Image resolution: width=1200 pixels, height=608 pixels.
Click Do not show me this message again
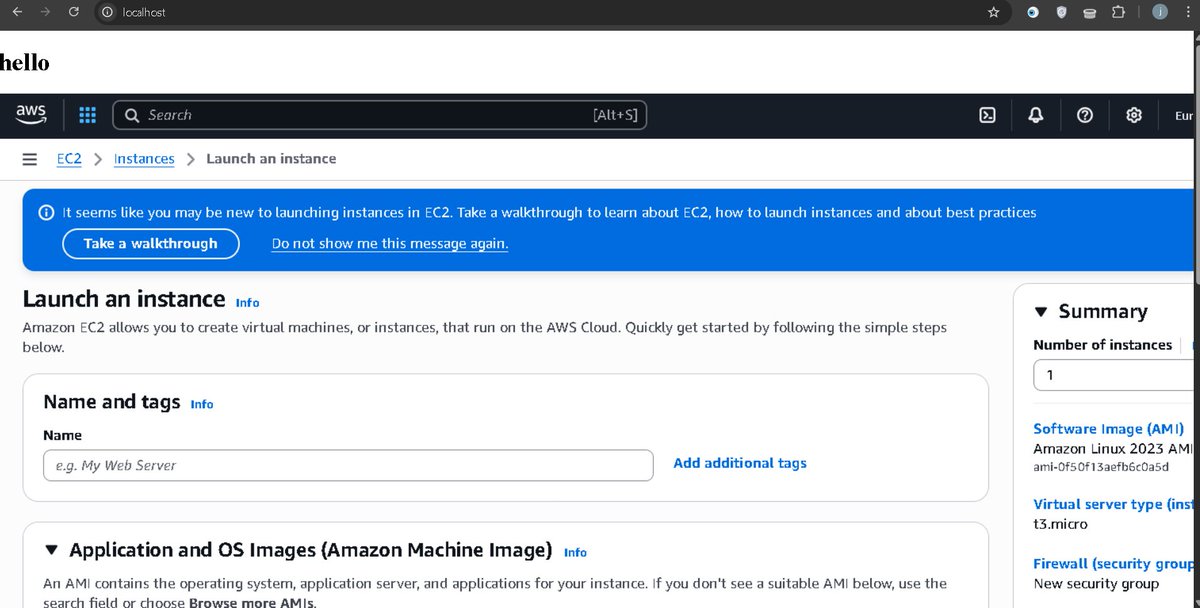390,243
